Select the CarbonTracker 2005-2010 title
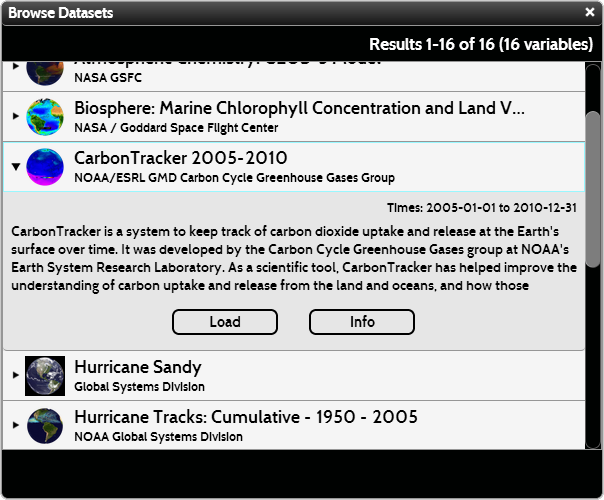The image size is (604, 500). pyautogui.click(x=181, y=158)
